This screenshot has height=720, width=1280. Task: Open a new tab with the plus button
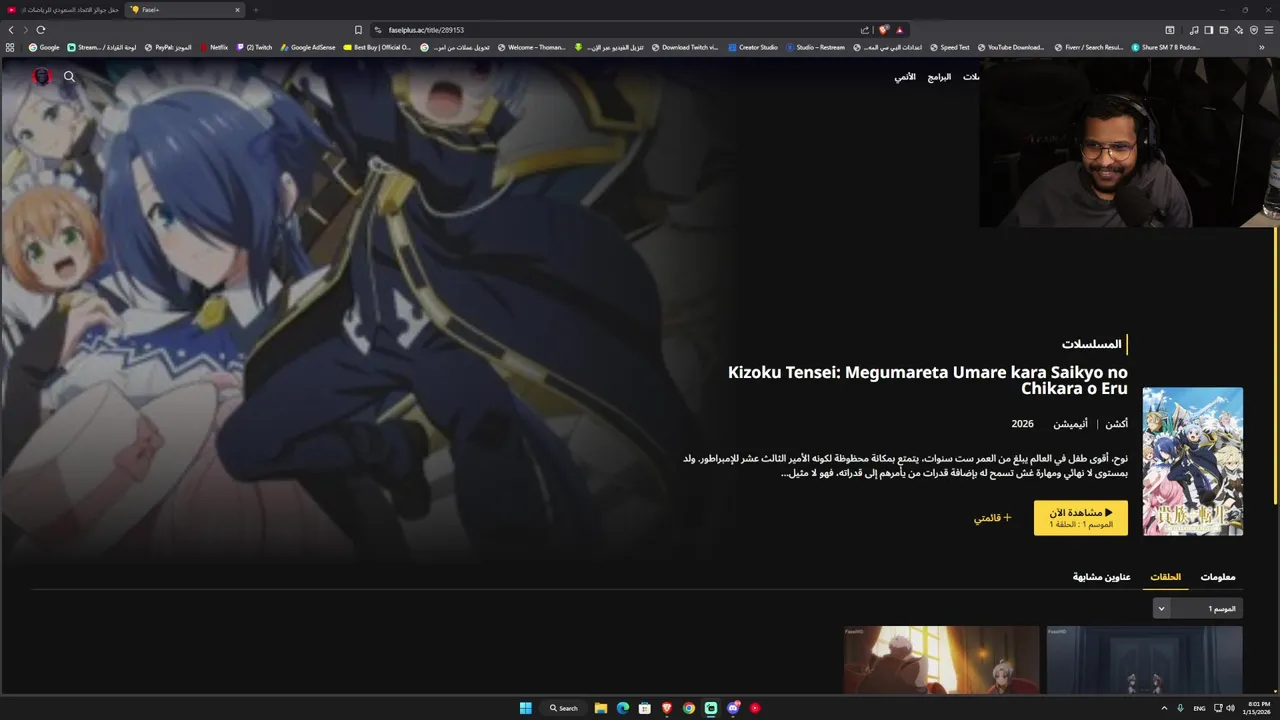click(255, 10)
